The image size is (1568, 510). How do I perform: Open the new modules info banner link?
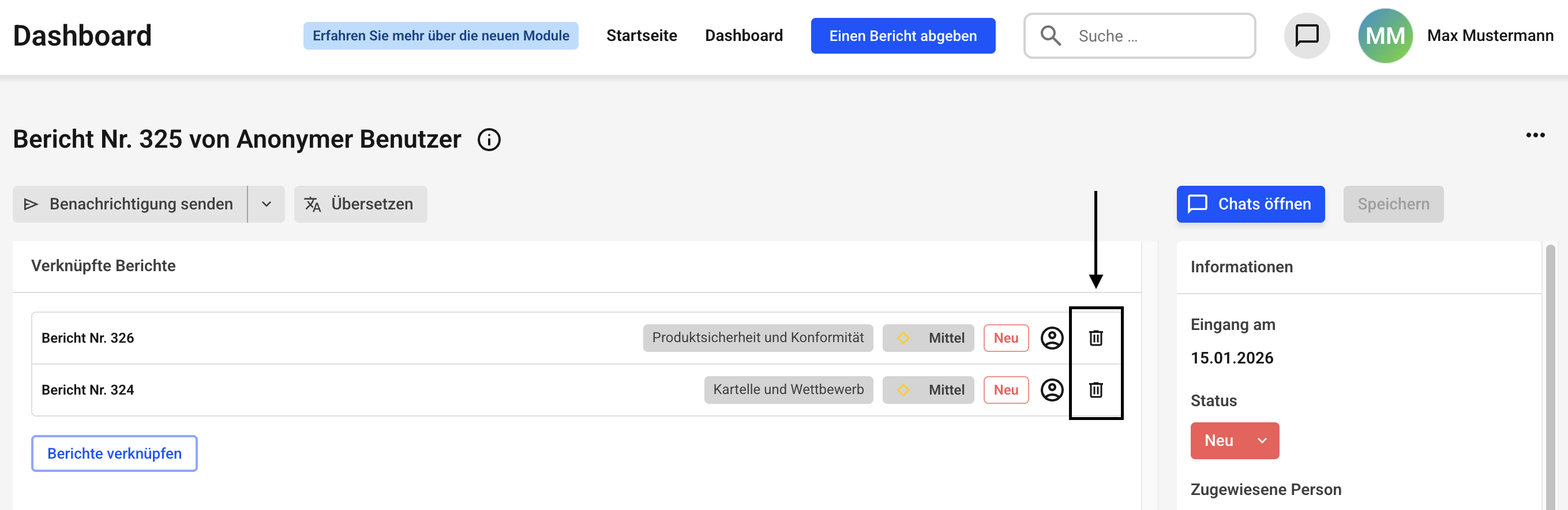tap(441, 36)
